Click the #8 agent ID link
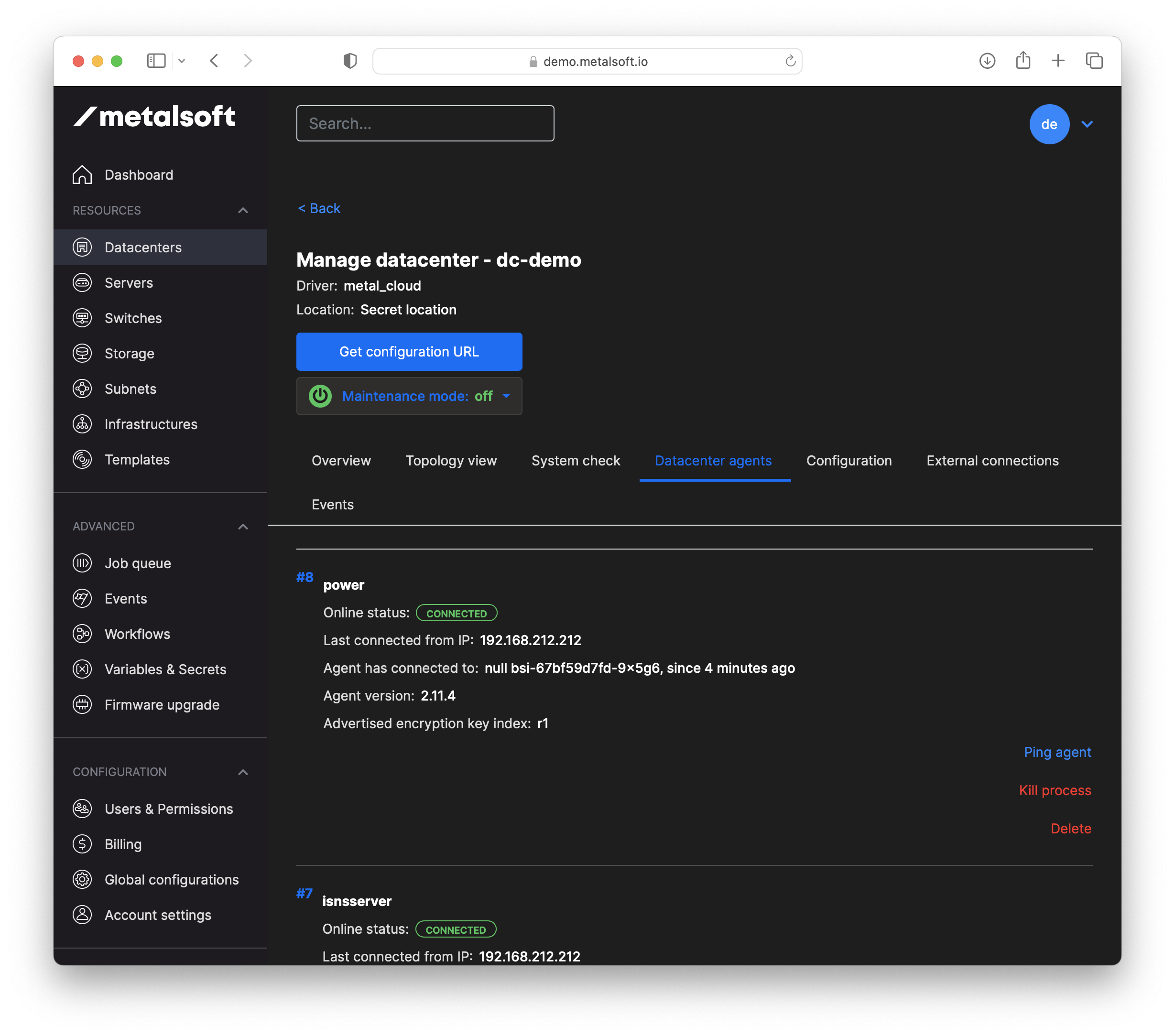The height and width of the screenshot is (1036, 1175). (x=305, y=577)
